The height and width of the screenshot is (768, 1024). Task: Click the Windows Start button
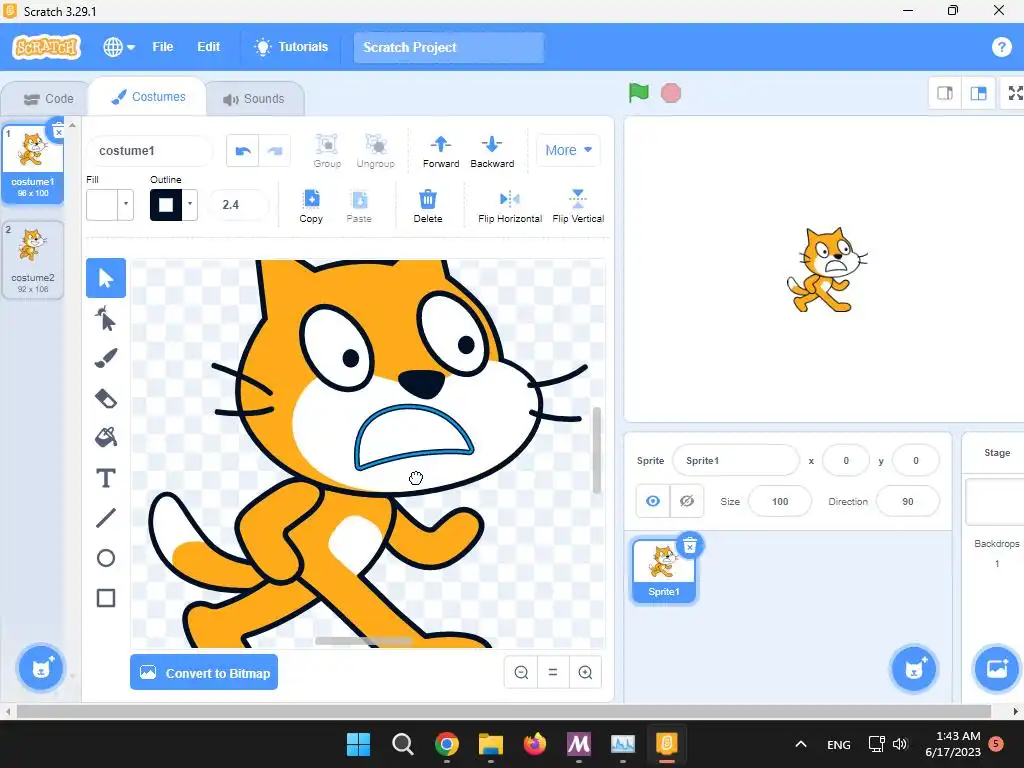pyautogui.click(x=359, y=744)
